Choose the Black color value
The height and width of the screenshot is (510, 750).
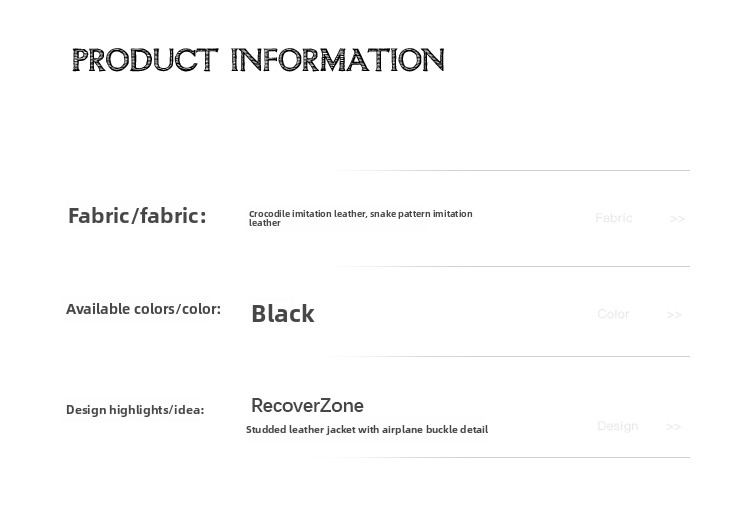point(282,314)
